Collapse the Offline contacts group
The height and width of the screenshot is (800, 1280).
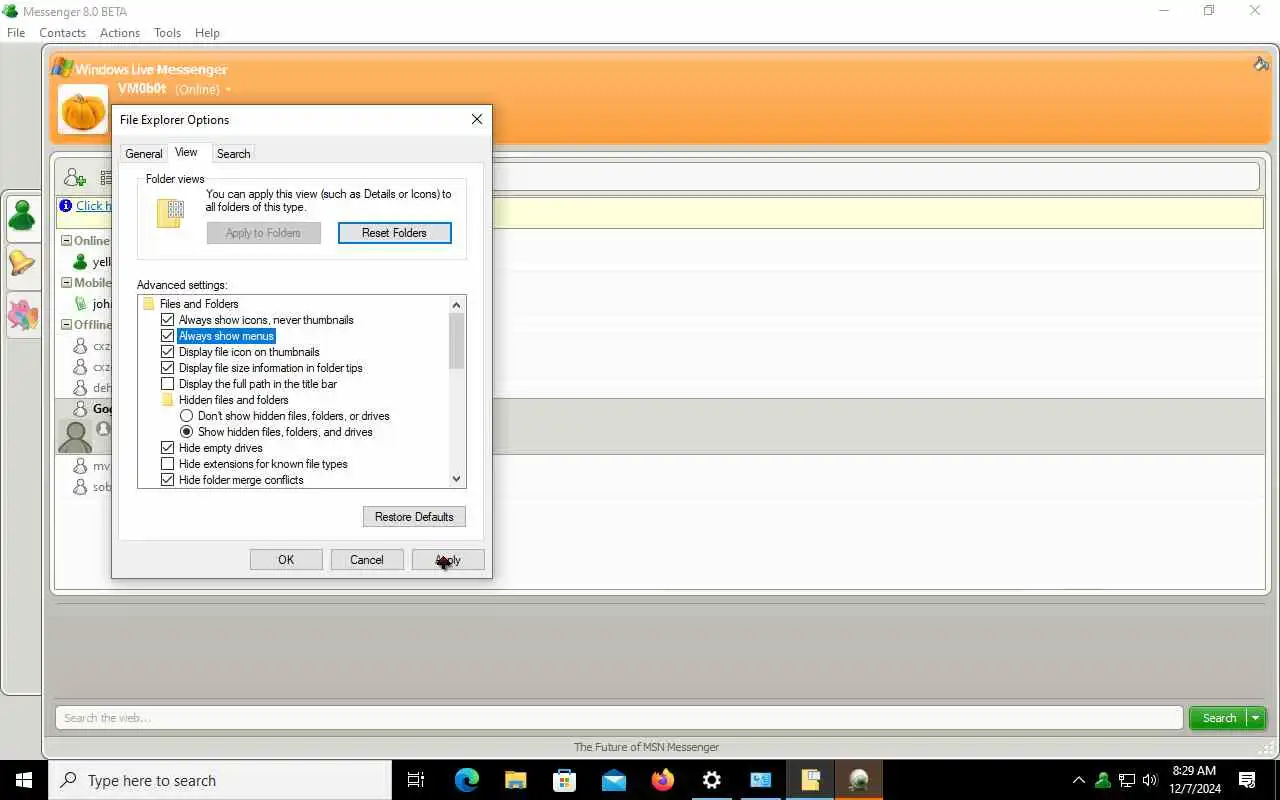pyautogui.click(x=66, y=325)
